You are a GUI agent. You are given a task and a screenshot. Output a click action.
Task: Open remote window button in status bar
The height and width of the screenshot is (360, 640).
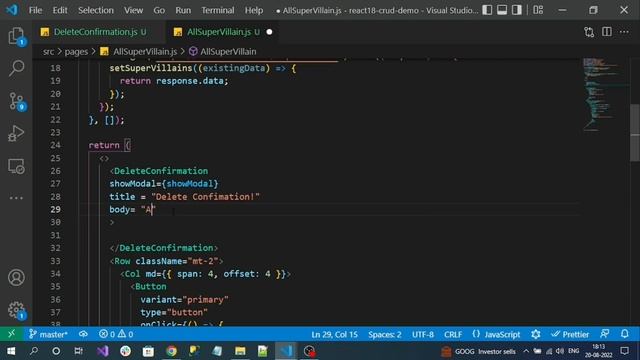tap(11, 334)
